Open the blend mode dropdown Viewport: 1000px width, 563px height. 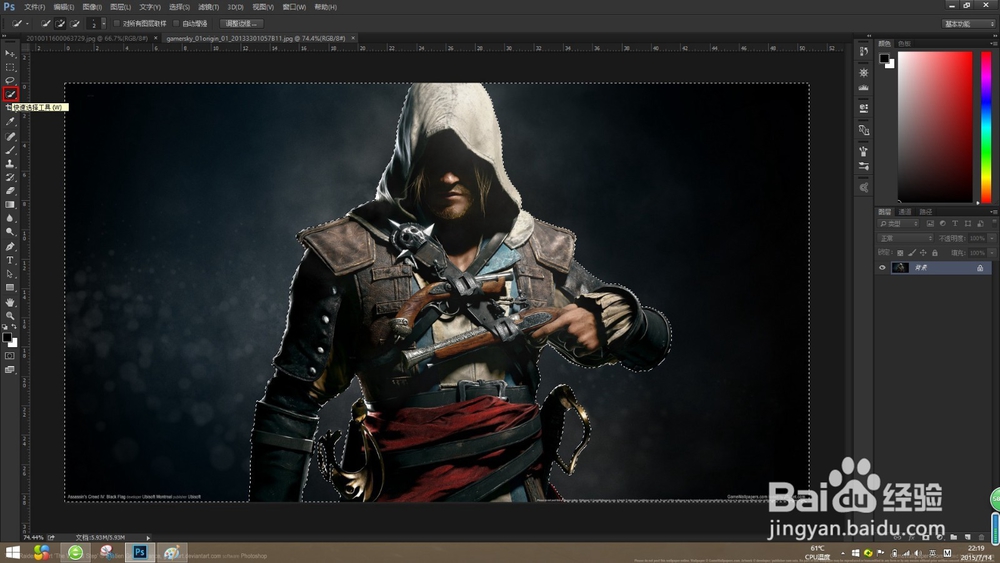coord(906,238)
